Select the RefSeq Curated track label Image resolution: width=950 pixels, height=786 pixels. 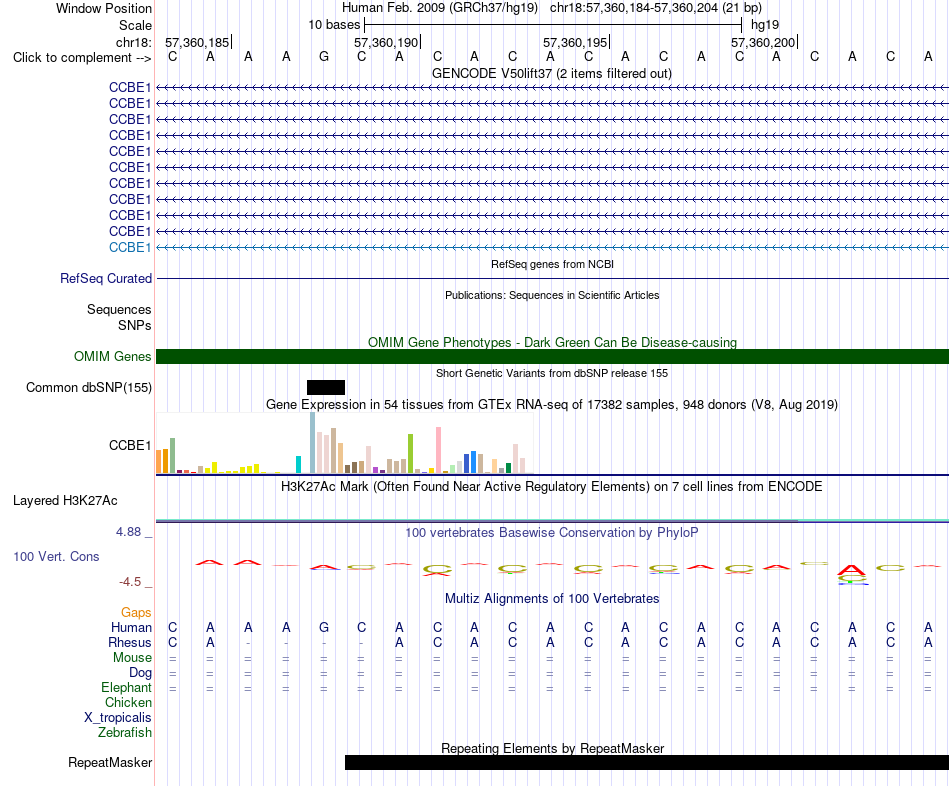pyautogui.click(x=105, y=279)
